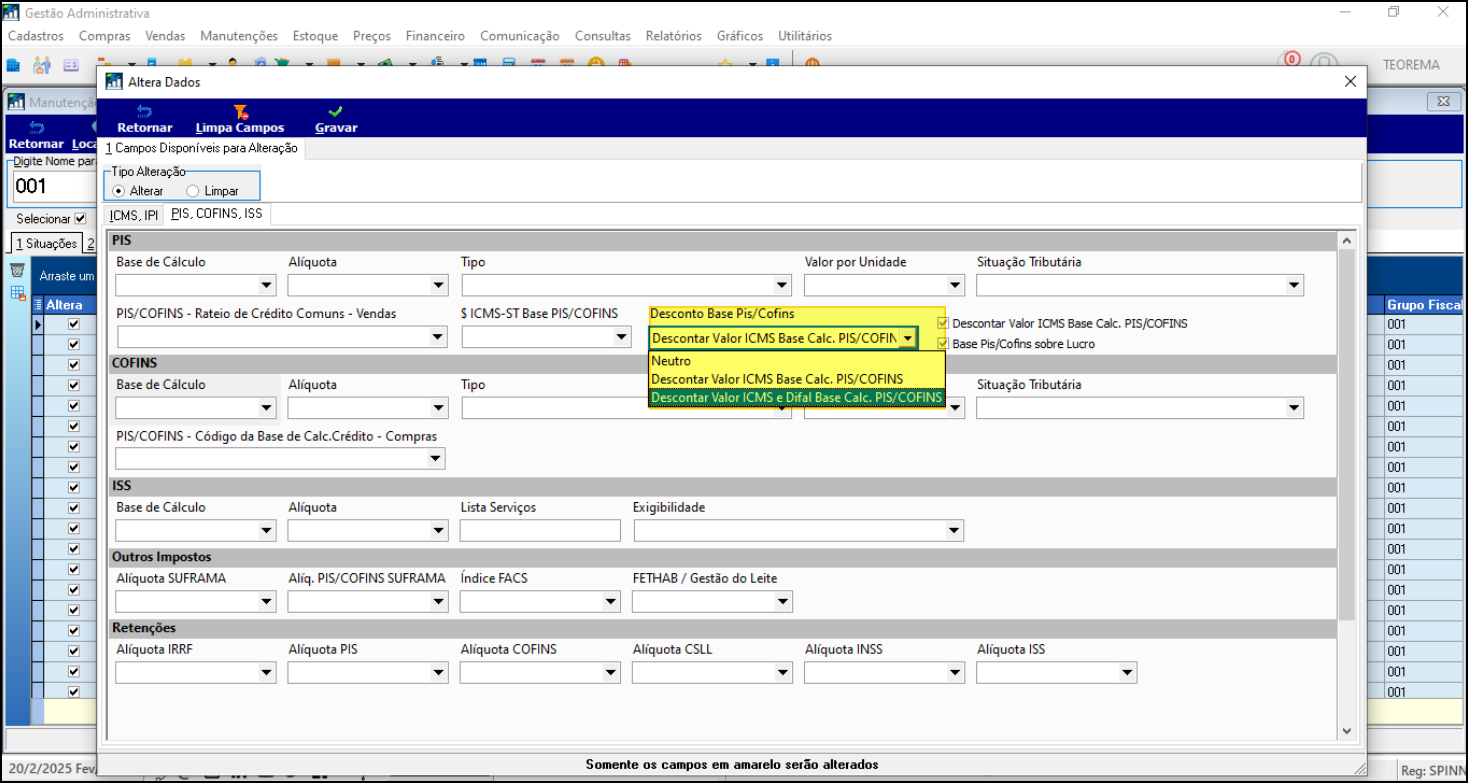The image size is (1468, 783).
Task: Open COFINS Base de Cálculo dropdown
Action: click(266, 408)
